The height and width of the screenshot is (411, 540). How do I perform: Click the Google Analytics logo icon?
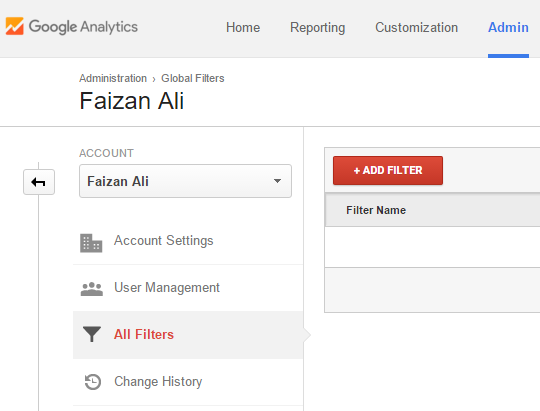click(x=14, y=26)
